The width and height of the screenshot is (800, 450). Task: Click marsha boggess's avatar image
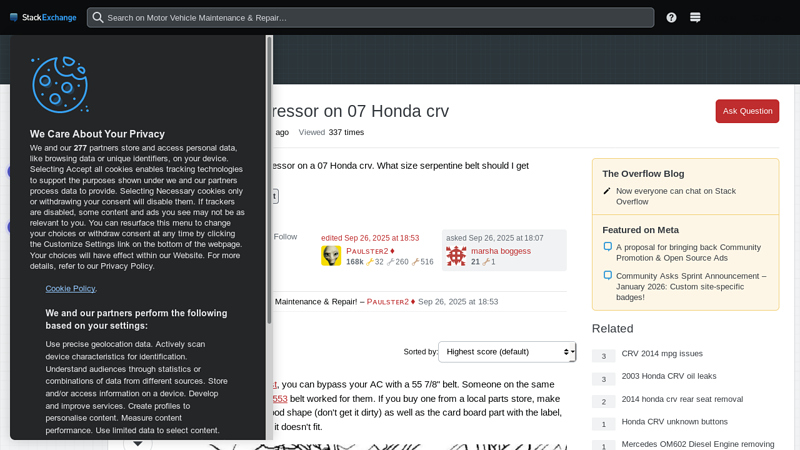point(456,256)
